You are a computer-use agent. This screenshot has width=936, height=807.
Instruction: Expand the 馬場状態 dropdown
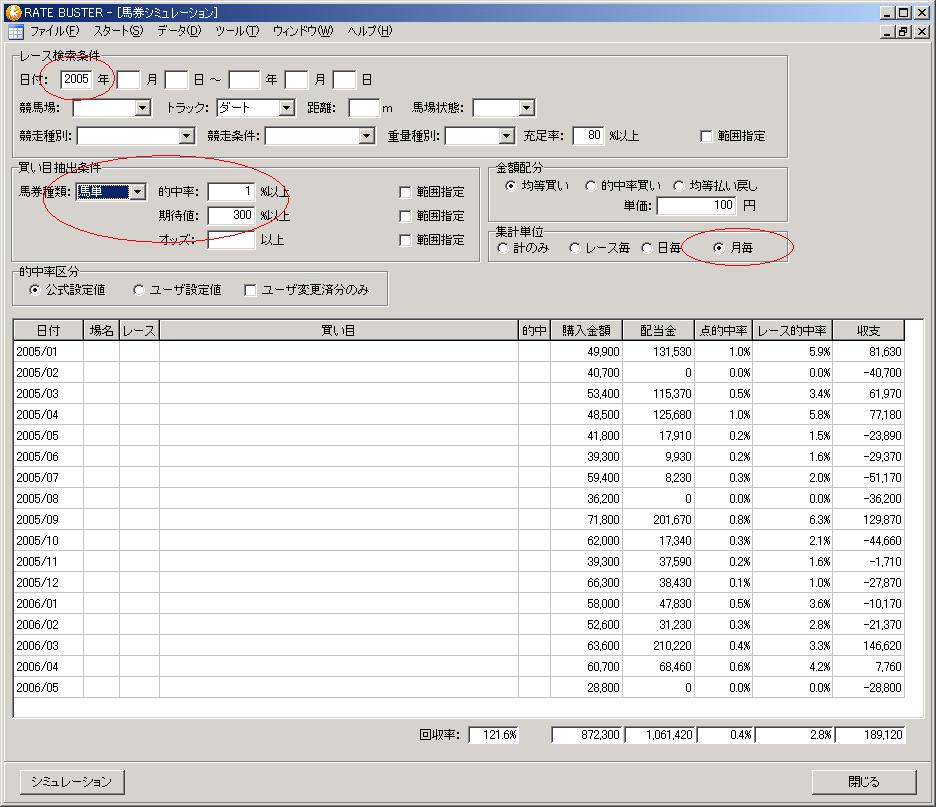coord(526,108)
